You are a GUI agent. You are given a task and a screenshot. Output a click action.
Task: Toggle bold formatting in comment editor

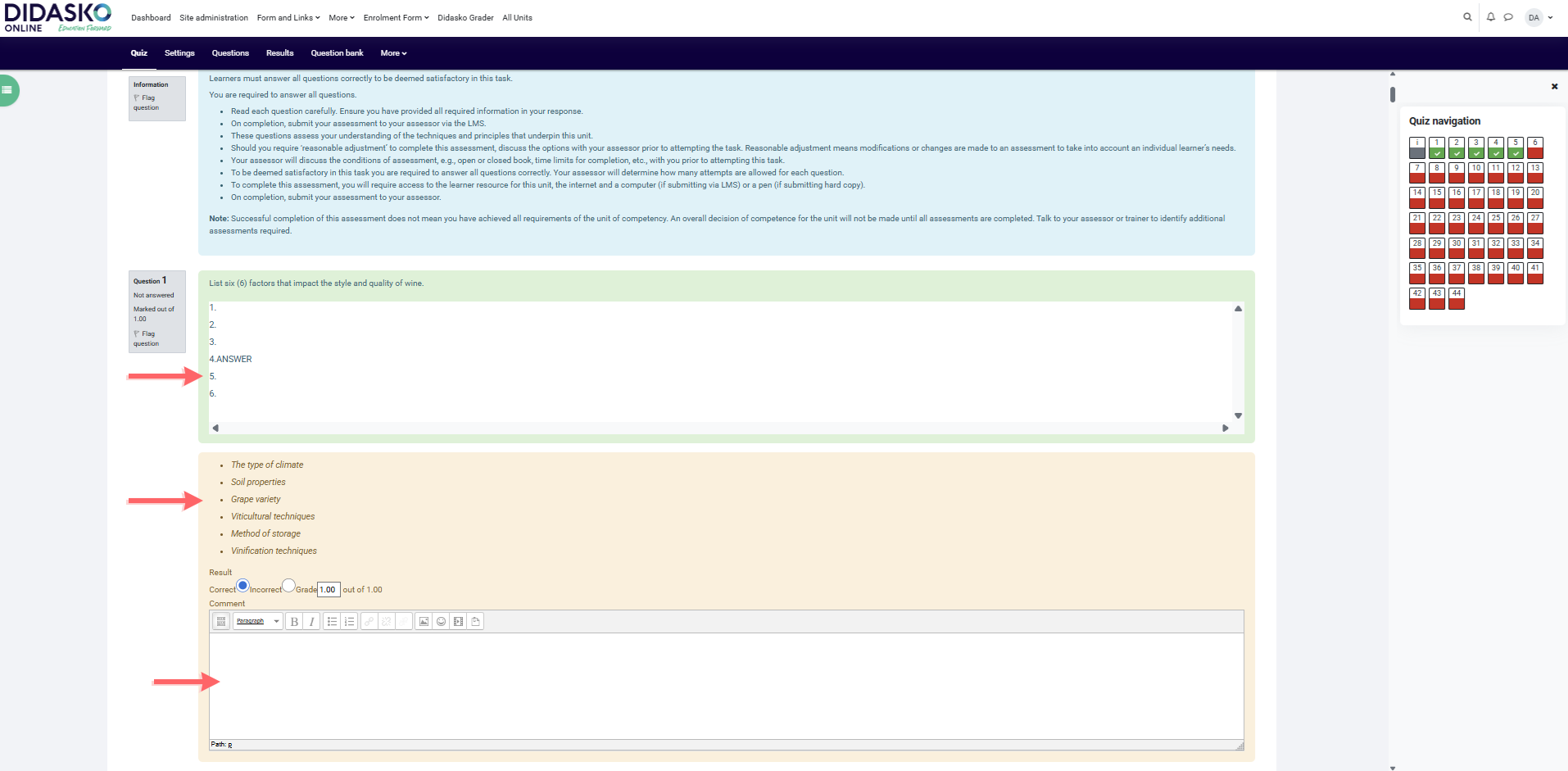pos(294,622)
